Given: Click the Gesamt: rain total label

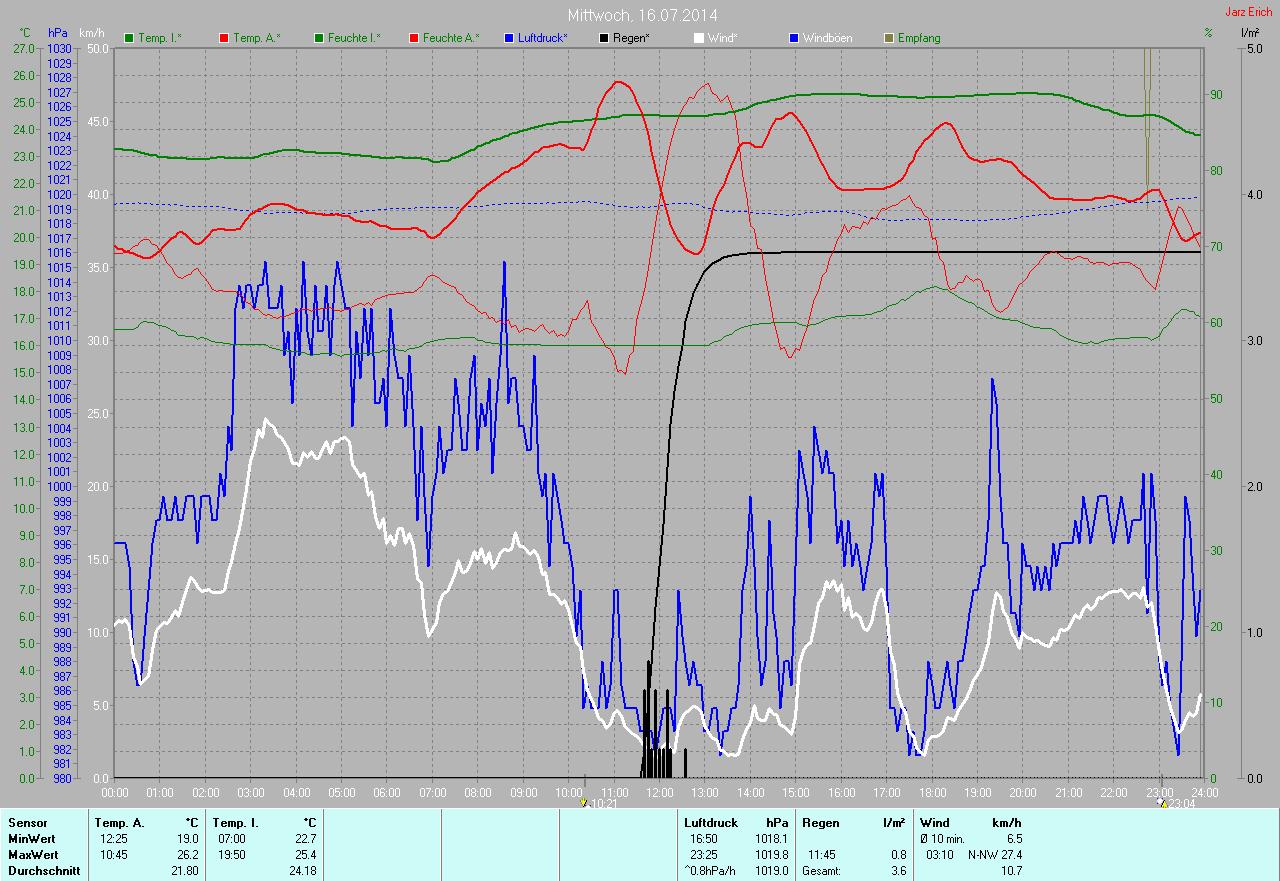Looking at the screenshot, I should 823,870.
